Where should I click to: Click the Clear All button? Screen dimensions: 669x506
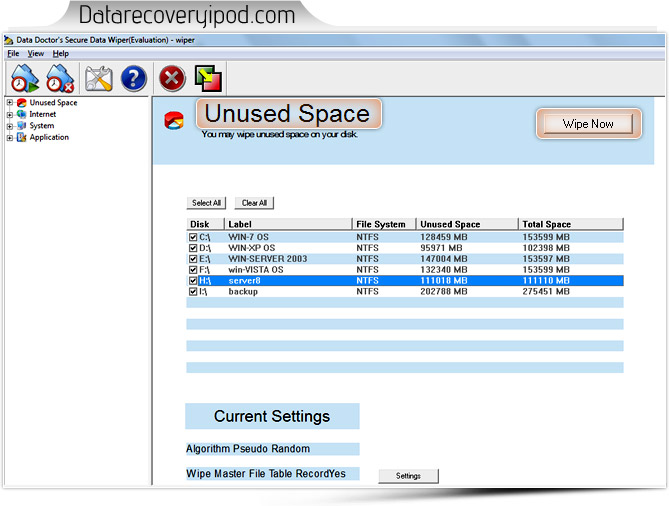pos(254,203)
